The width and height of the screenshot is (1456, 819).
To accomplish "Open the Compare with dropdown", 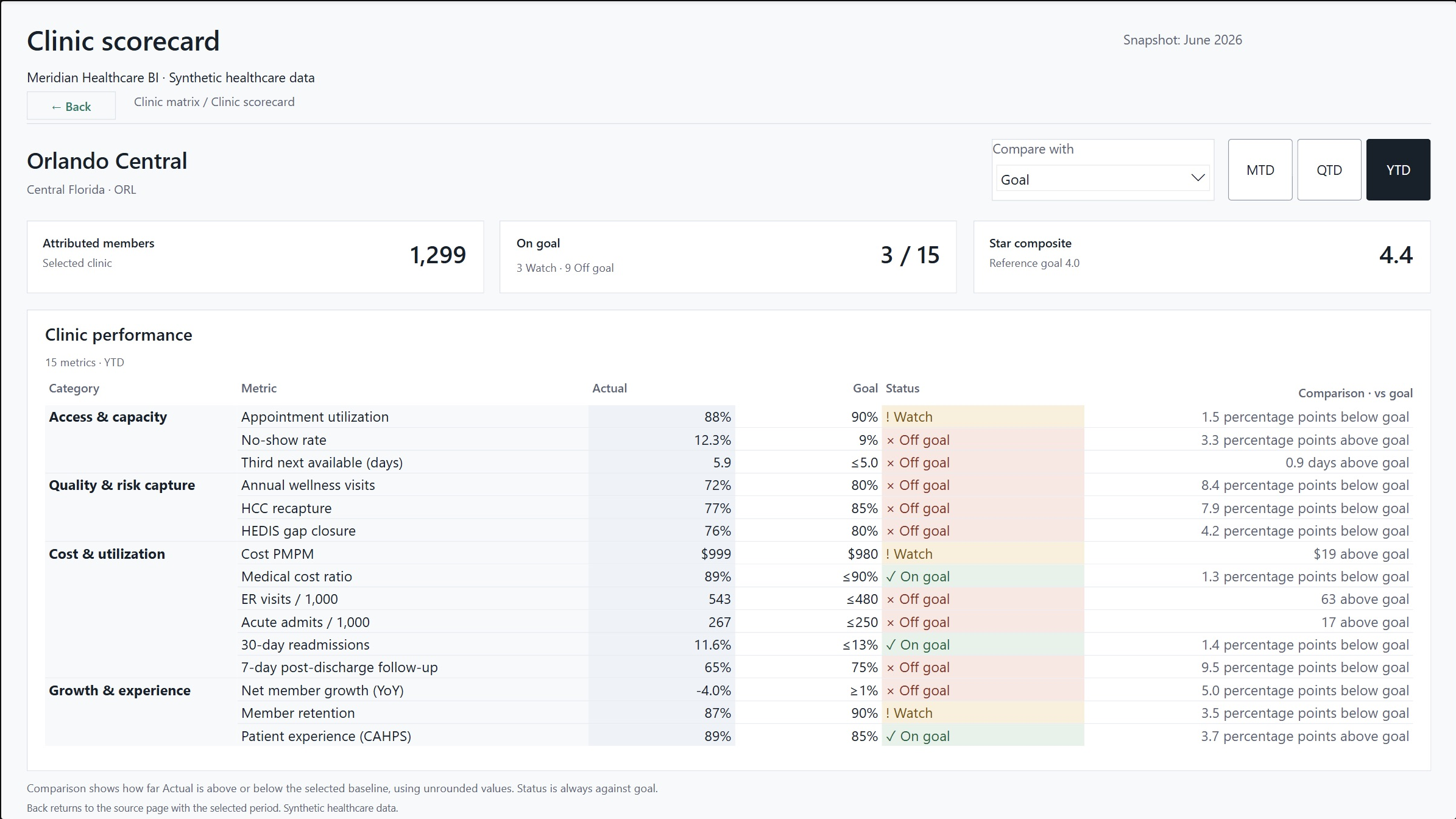I will pyautogui.click(x=1103, y=179).
